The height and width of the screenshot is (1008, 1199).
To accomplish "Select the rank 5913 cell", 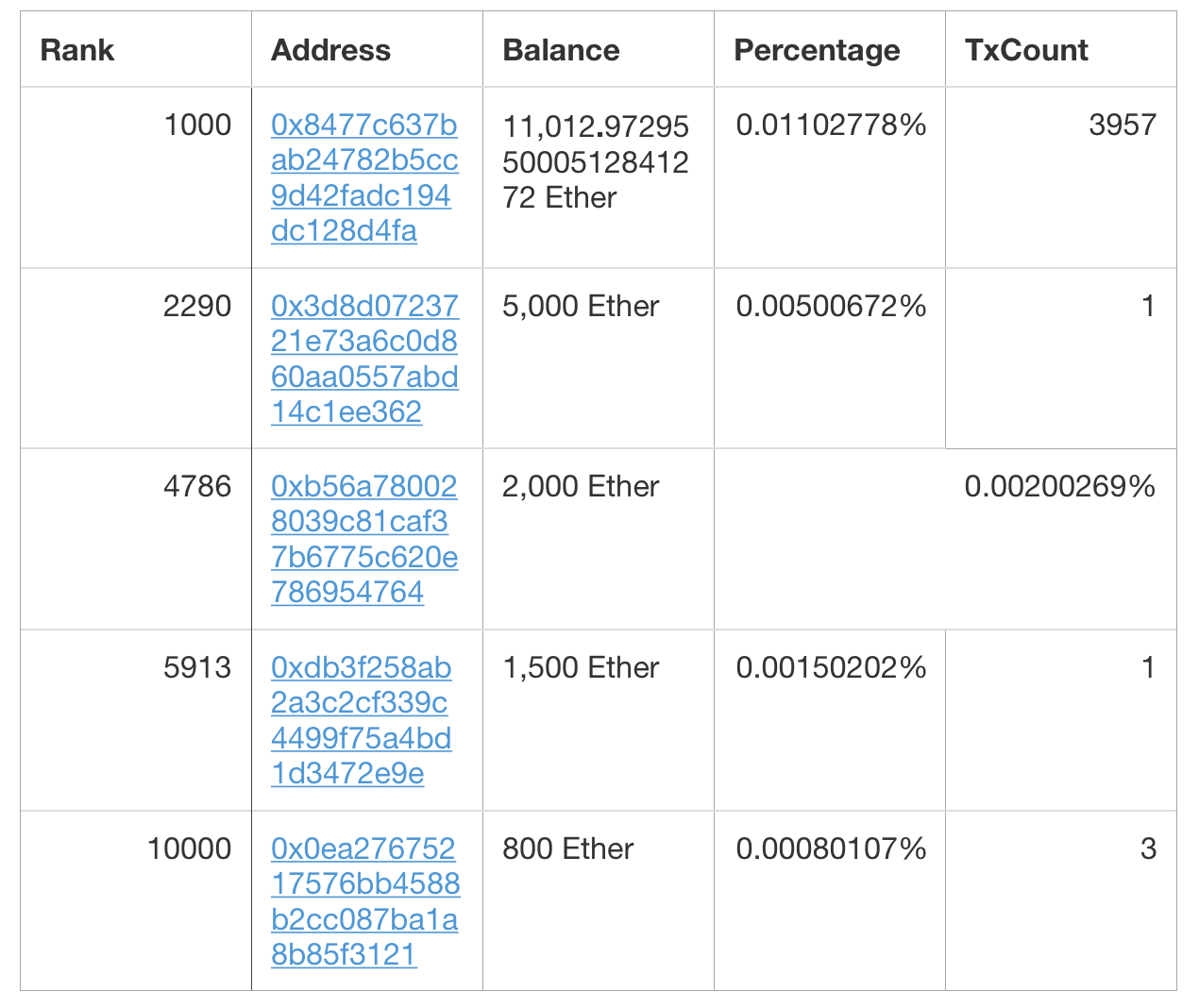I will pos(136,720).
